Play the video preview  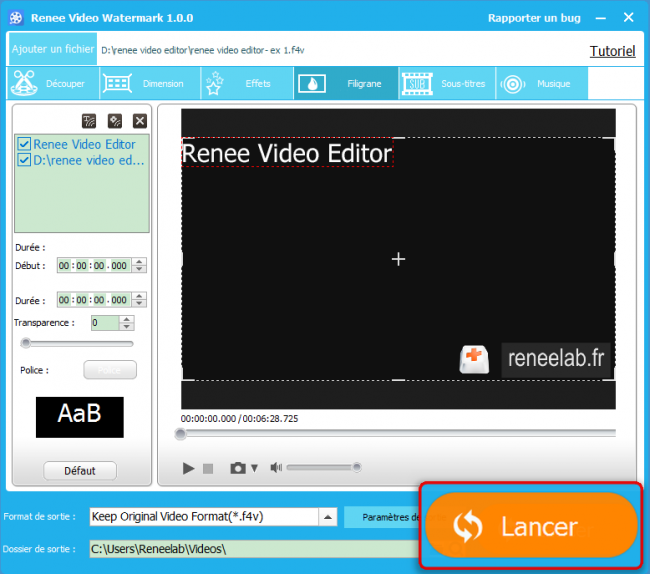(188, 468)
